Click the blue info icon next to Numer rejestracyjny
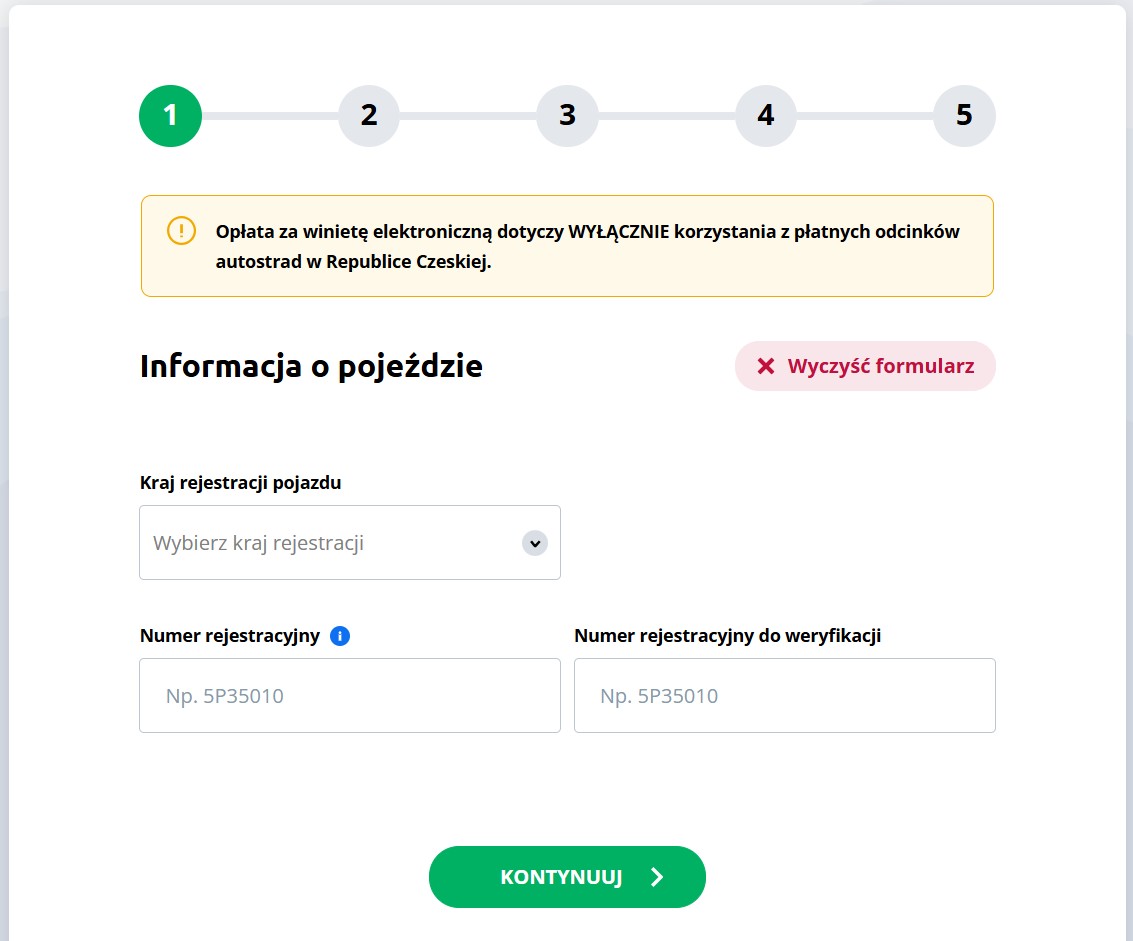 click(339, 636)
